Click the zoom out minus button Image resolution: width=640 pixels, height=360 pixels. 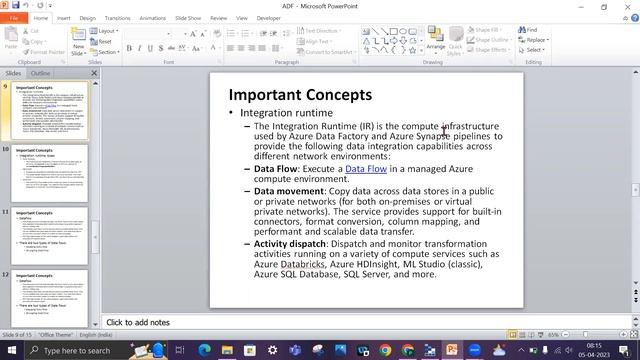566,335
